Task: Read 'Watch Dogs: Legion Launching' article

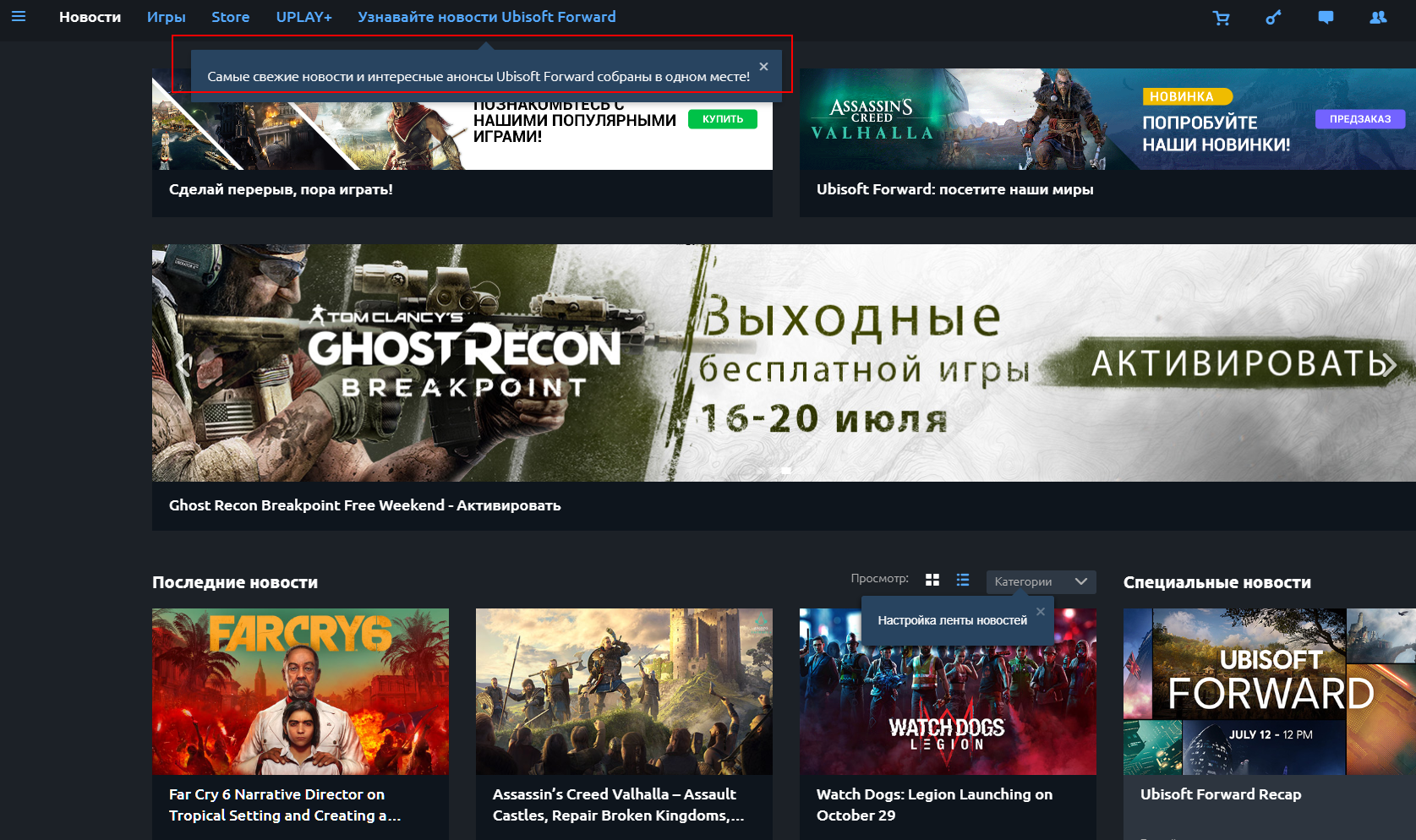Action: (934, 805)
